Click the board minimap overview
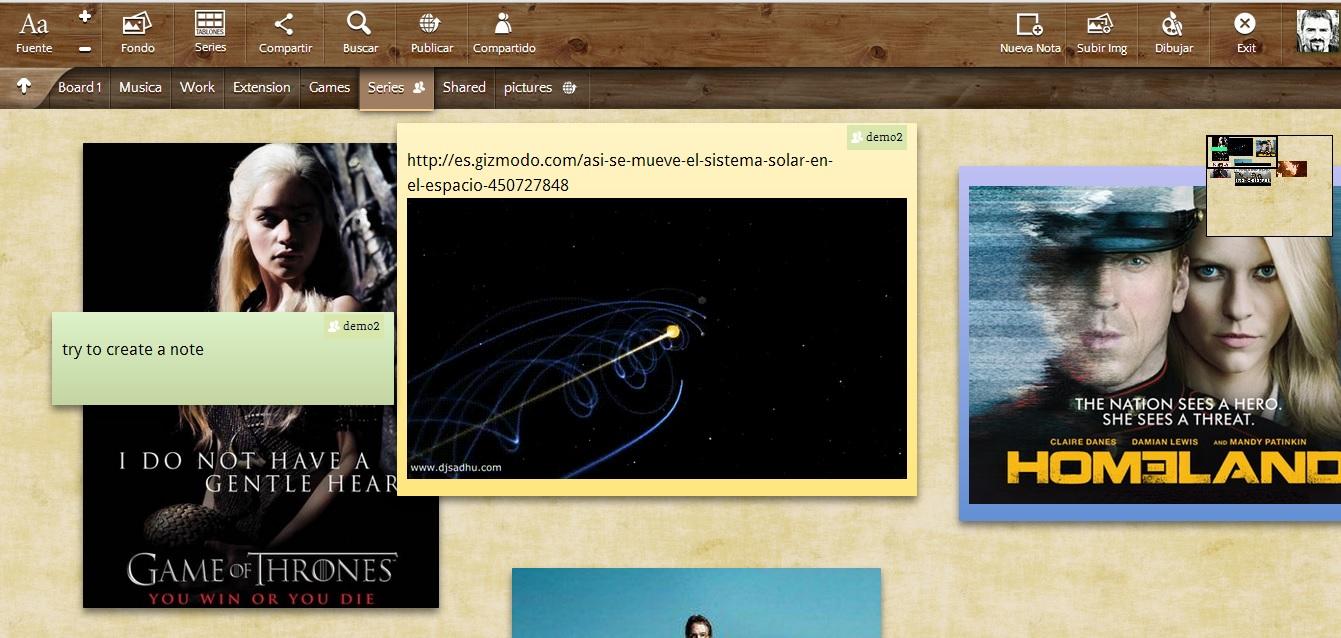This screenshot has width=1341, height=638. point(1269,186)
